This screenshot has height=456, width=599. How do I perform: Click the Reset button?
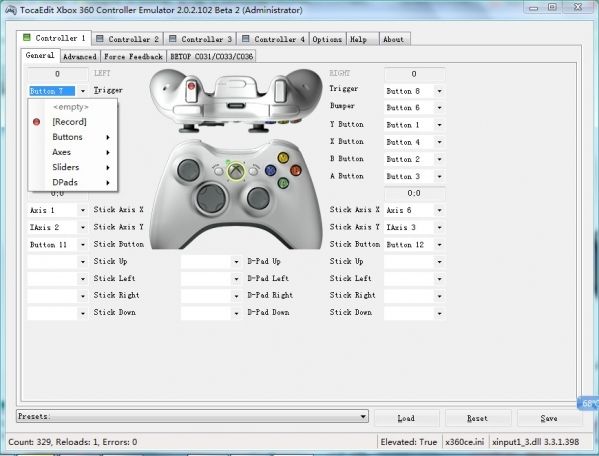(478, 418)
